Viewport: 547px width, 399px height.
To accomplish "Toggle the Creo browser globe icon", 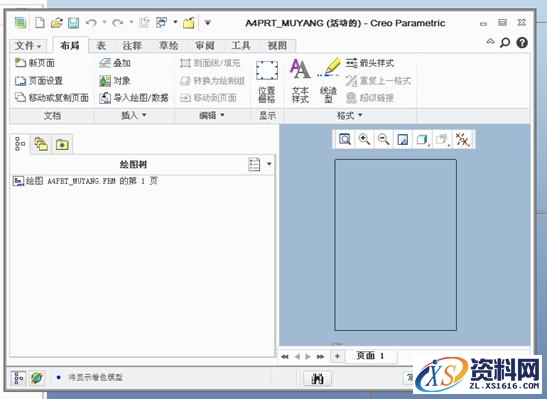I will tap(37, 378).
